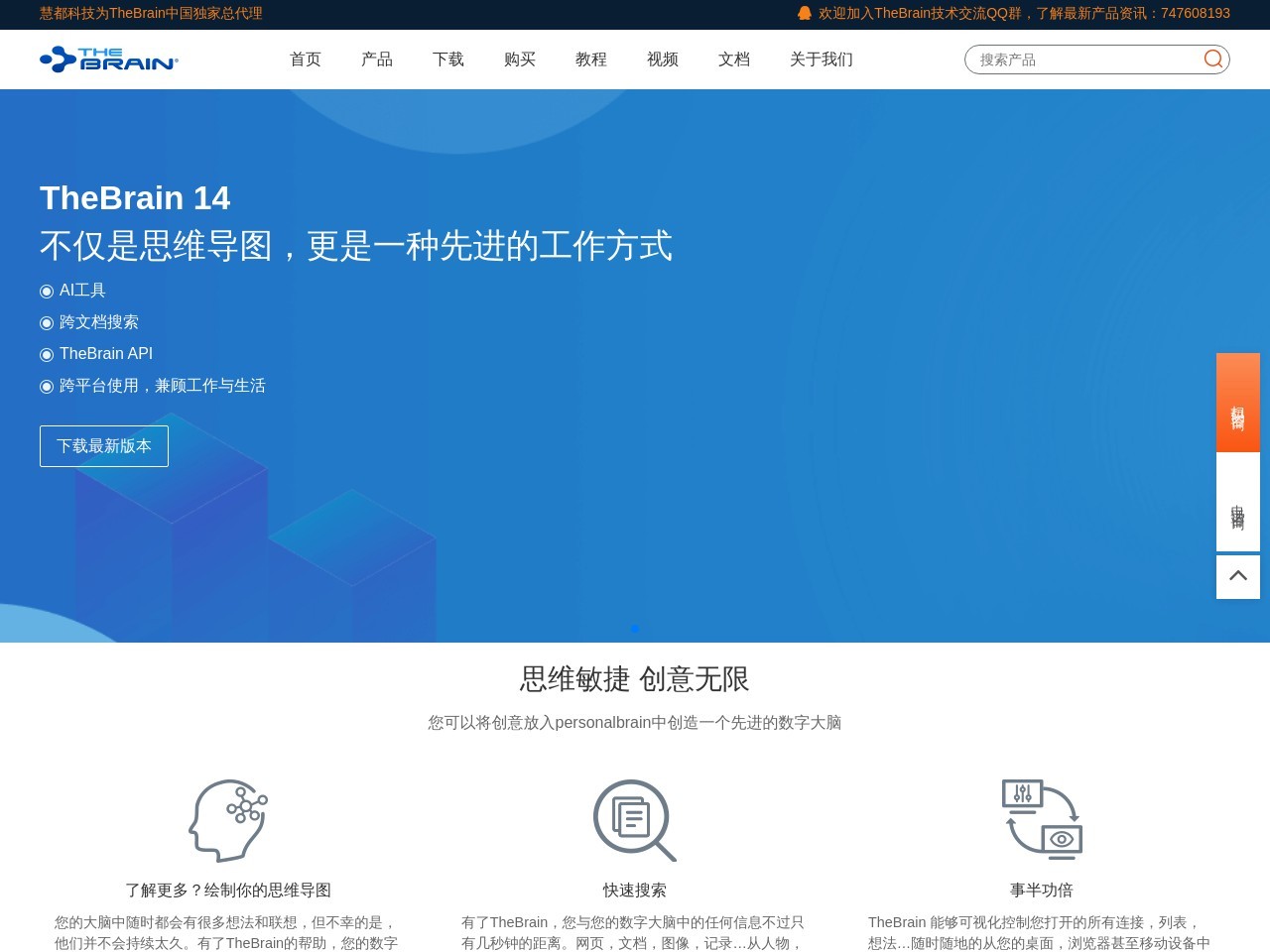Screen dimensions: 1270x952
Task: Click the white side phone consultation tab
Action: click(1238, 502)
